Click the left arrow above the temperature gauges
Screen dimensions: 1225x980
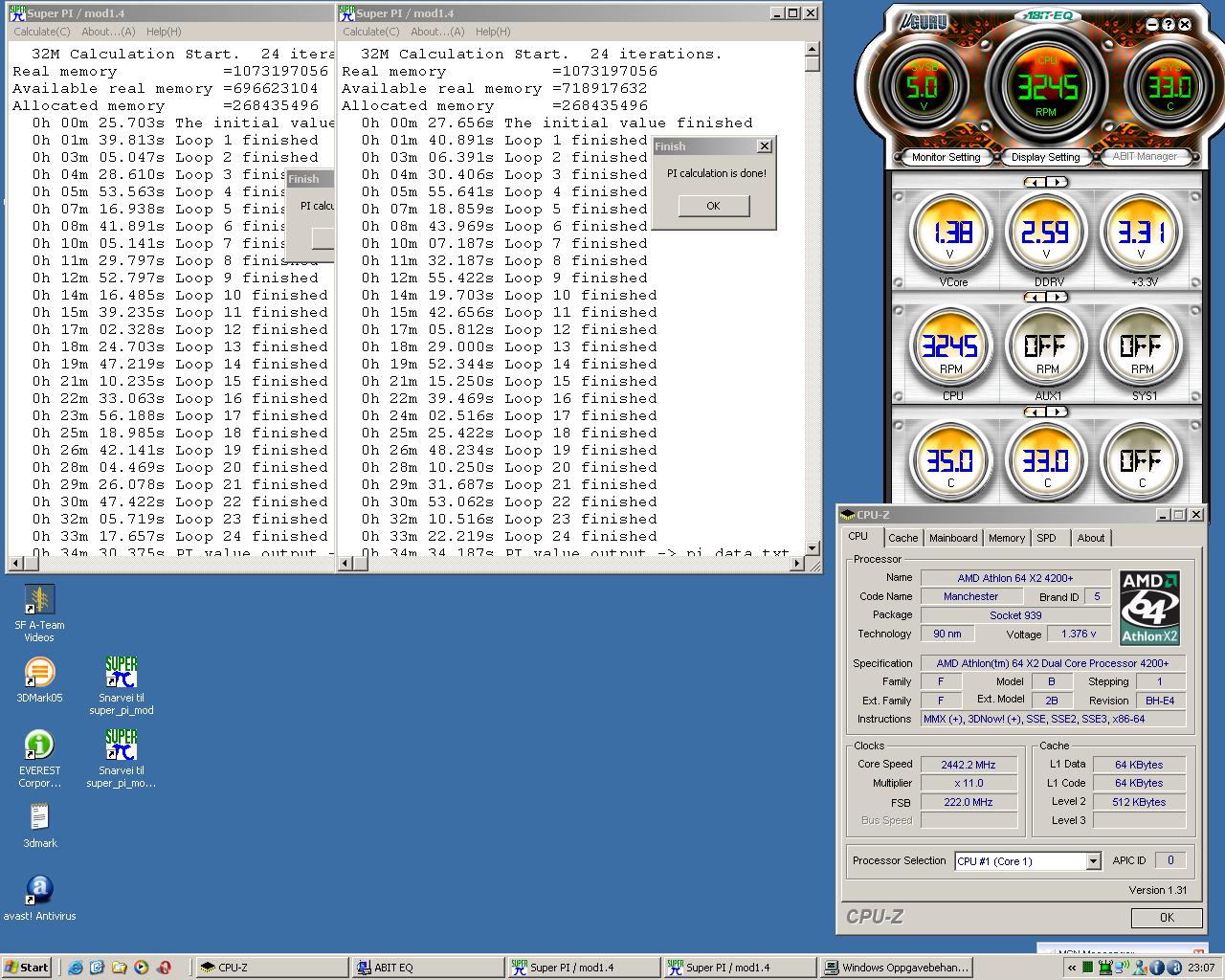pyautogui.click(x=1035, y=412)
